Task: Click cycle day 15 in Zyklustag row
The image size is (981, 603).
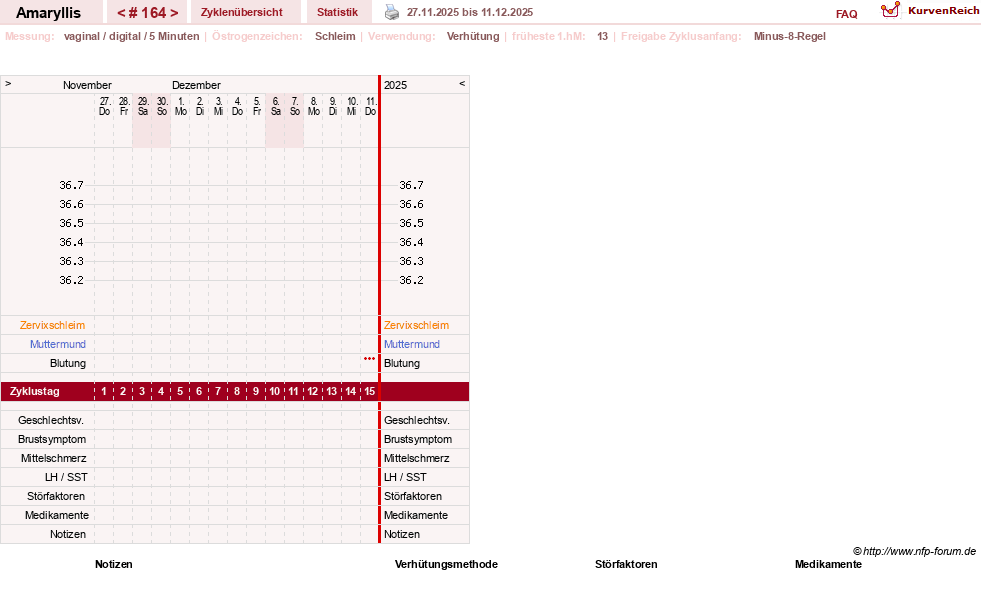Action: [x=370, y=392]
